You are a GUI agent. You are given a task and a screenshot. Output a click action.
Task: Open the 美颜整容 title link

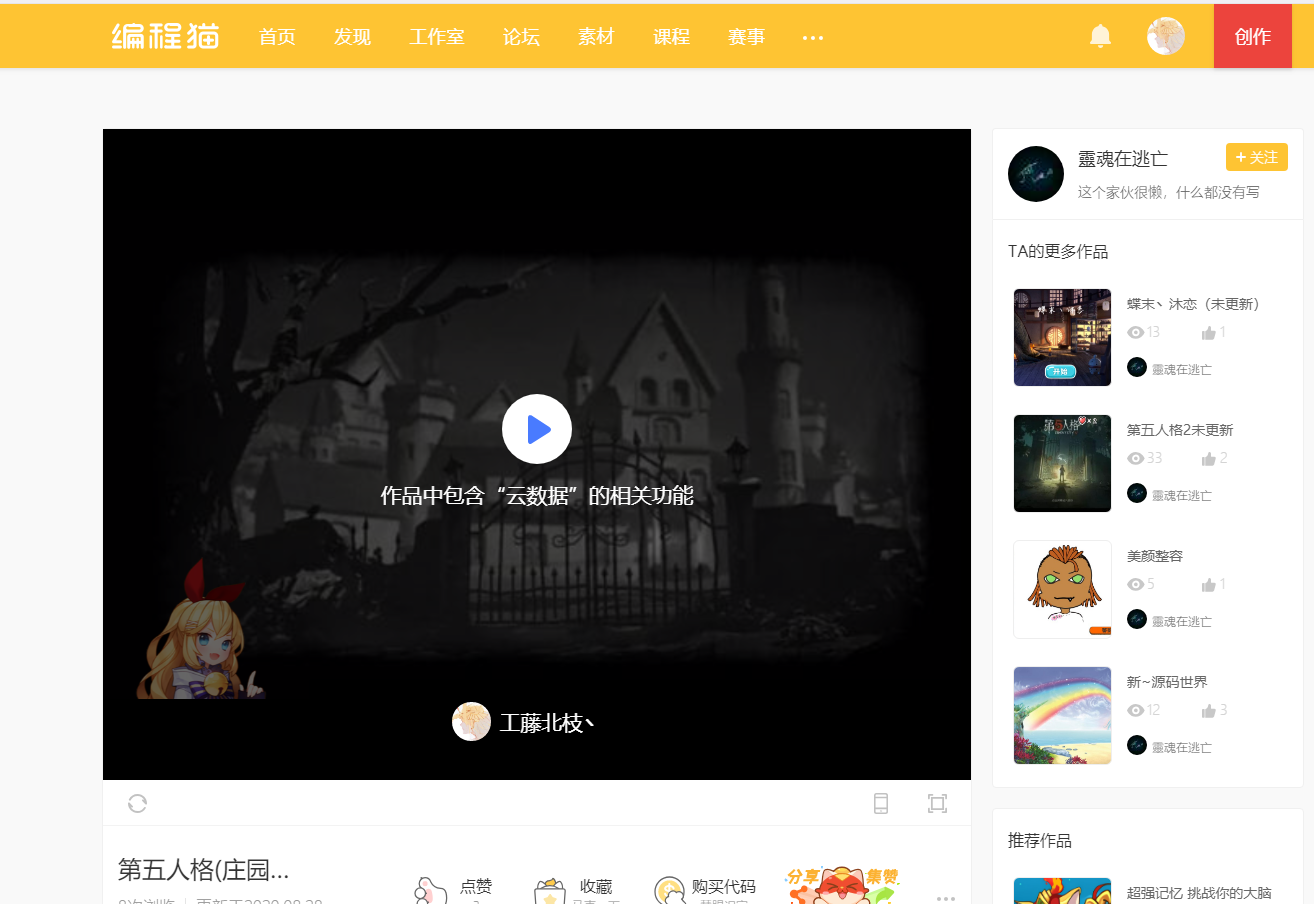(1155, 556)
